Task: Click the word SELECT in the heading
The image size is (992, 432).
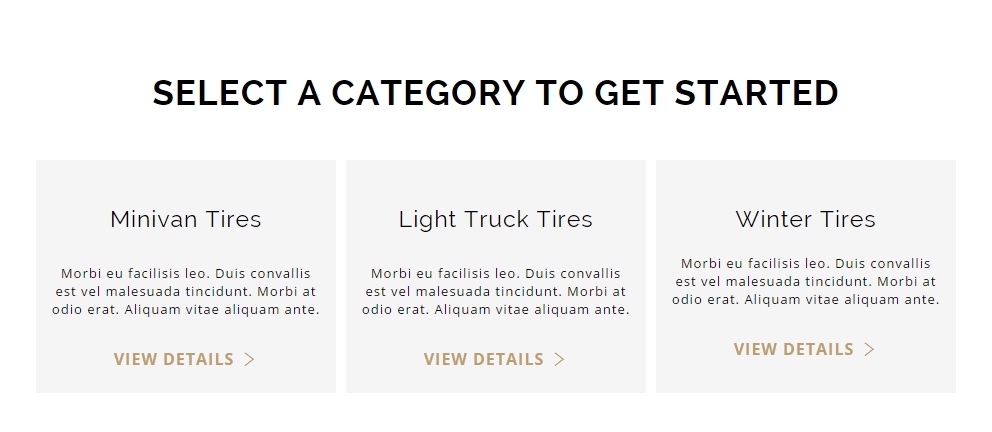Action: click(220, 93)
